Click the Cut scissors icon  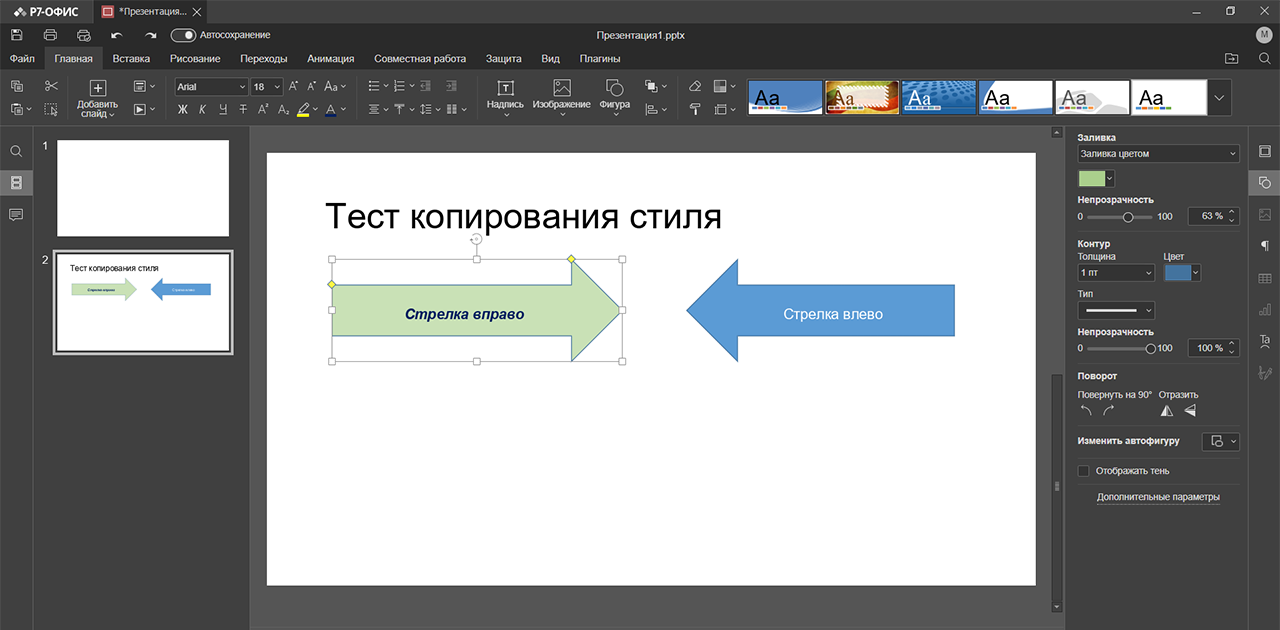pyautogui.click(x=52, y=87)
